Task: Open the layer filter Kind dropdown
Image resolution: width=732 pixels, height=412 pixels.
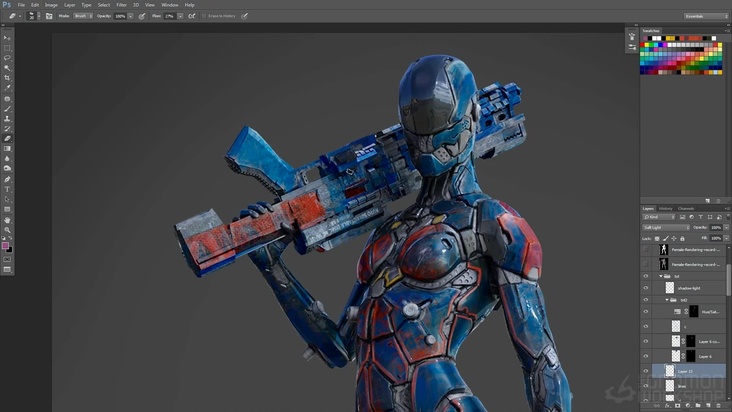Action: point(659,217)
